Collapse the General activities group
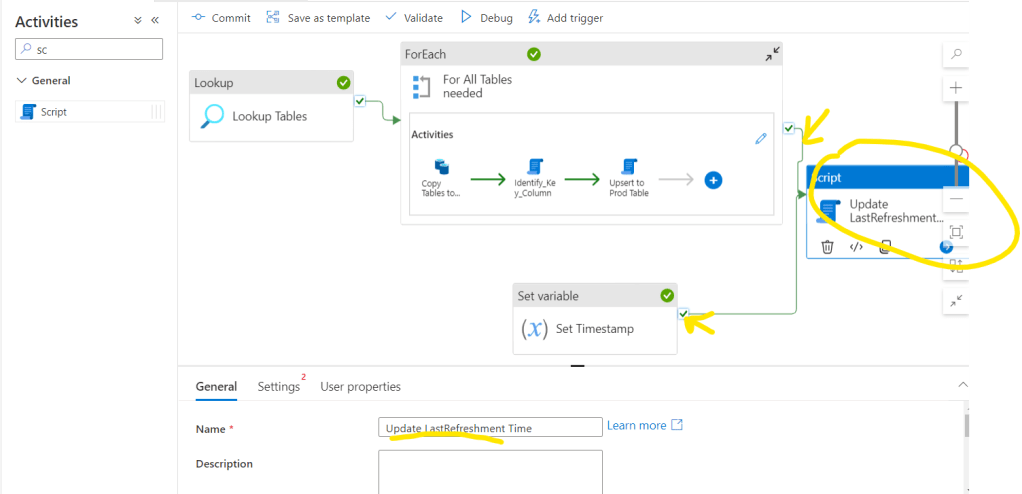The image size is (1022, 494). (23, 81)
